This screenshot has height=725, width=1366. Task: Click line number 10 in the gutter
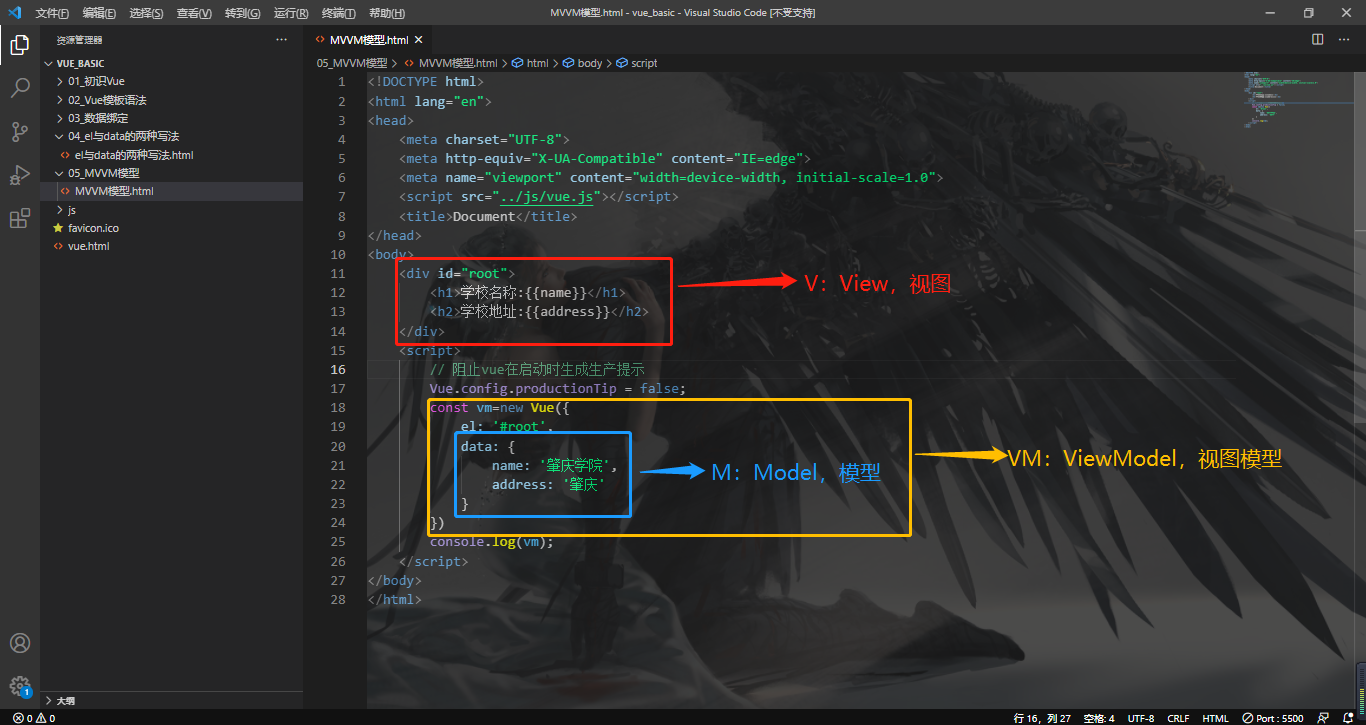(338, 254)
